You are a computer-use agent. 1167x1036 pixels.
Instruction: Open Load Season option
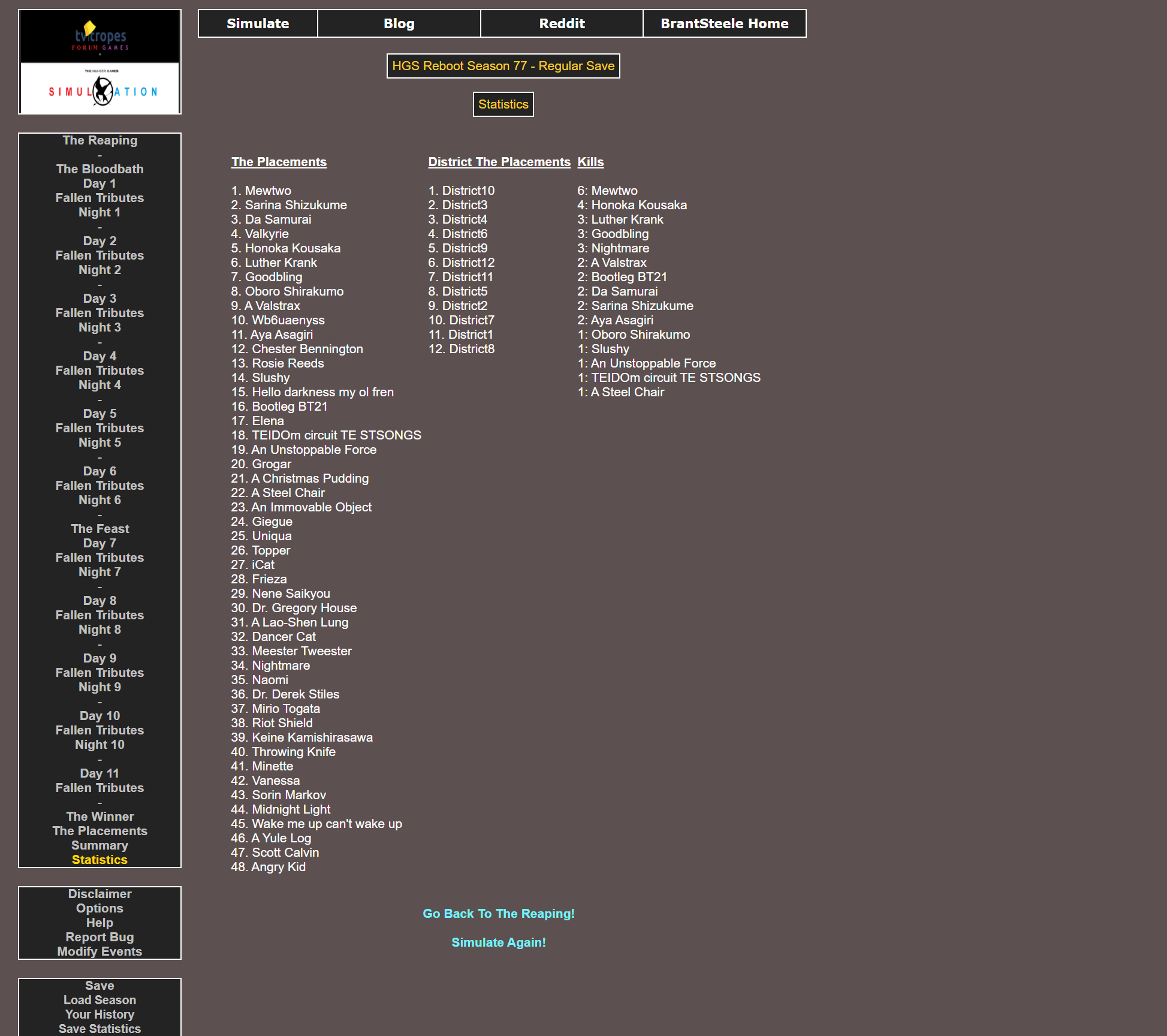coord(99,1000)
